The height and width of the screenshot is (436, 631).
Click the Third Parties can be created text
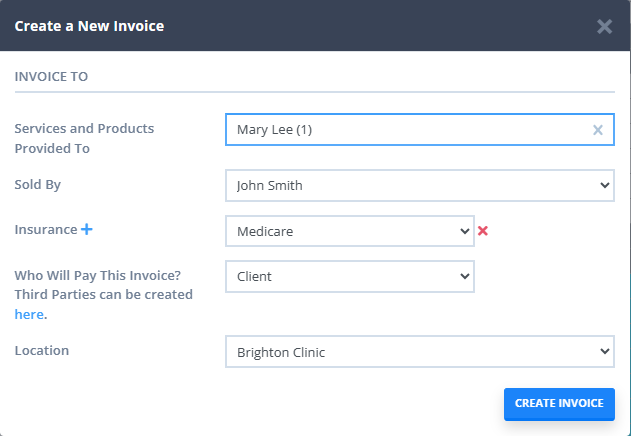coord(103,294)
